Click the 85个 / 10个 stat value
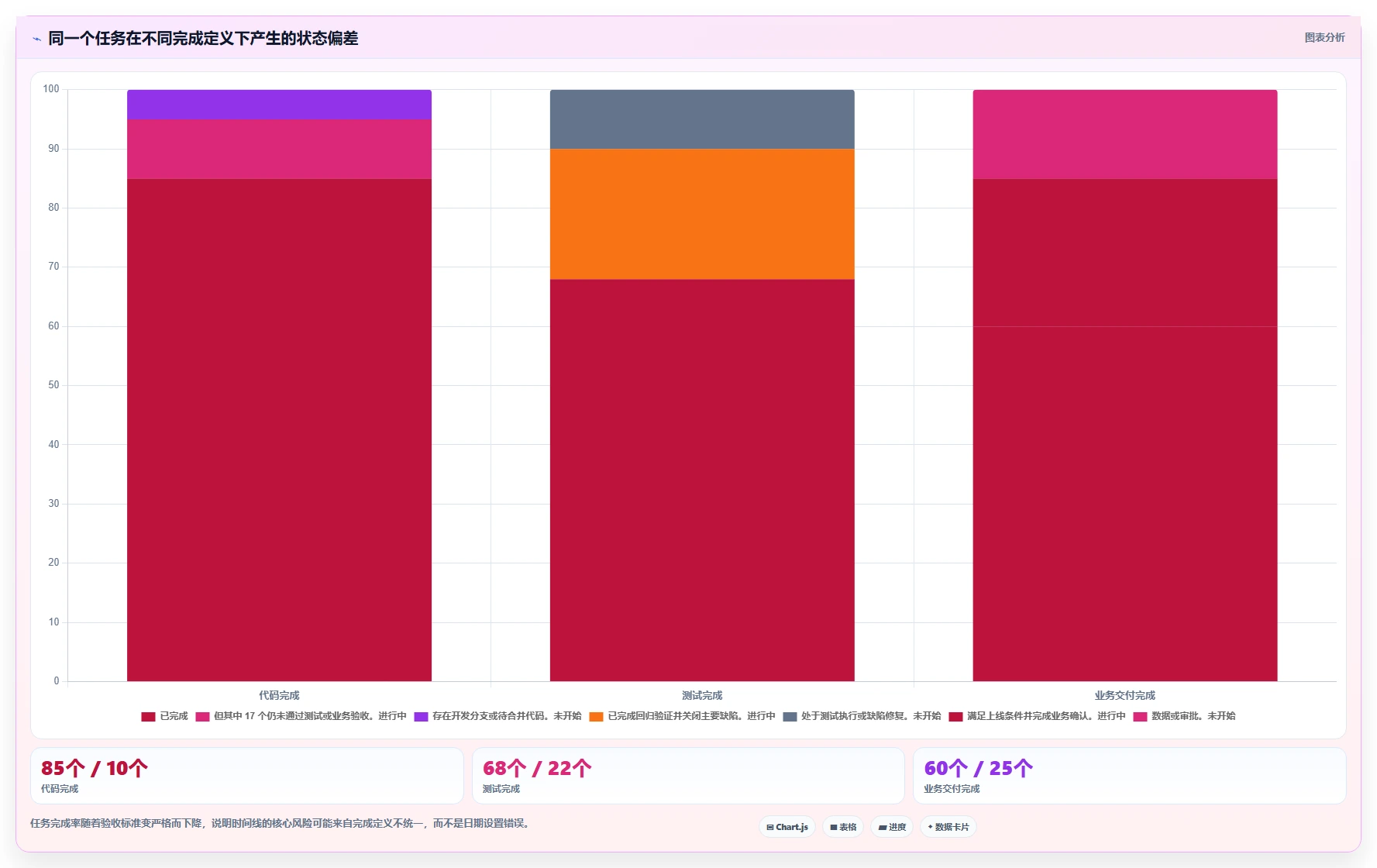 point(95,768)
